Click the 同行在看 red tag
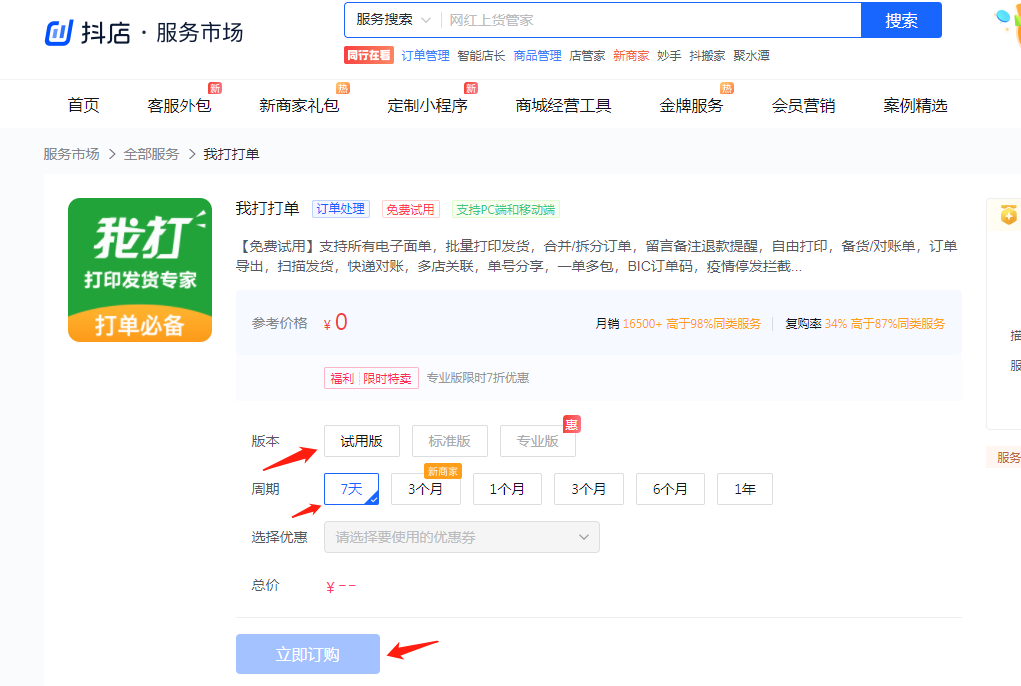 (369, 55)
